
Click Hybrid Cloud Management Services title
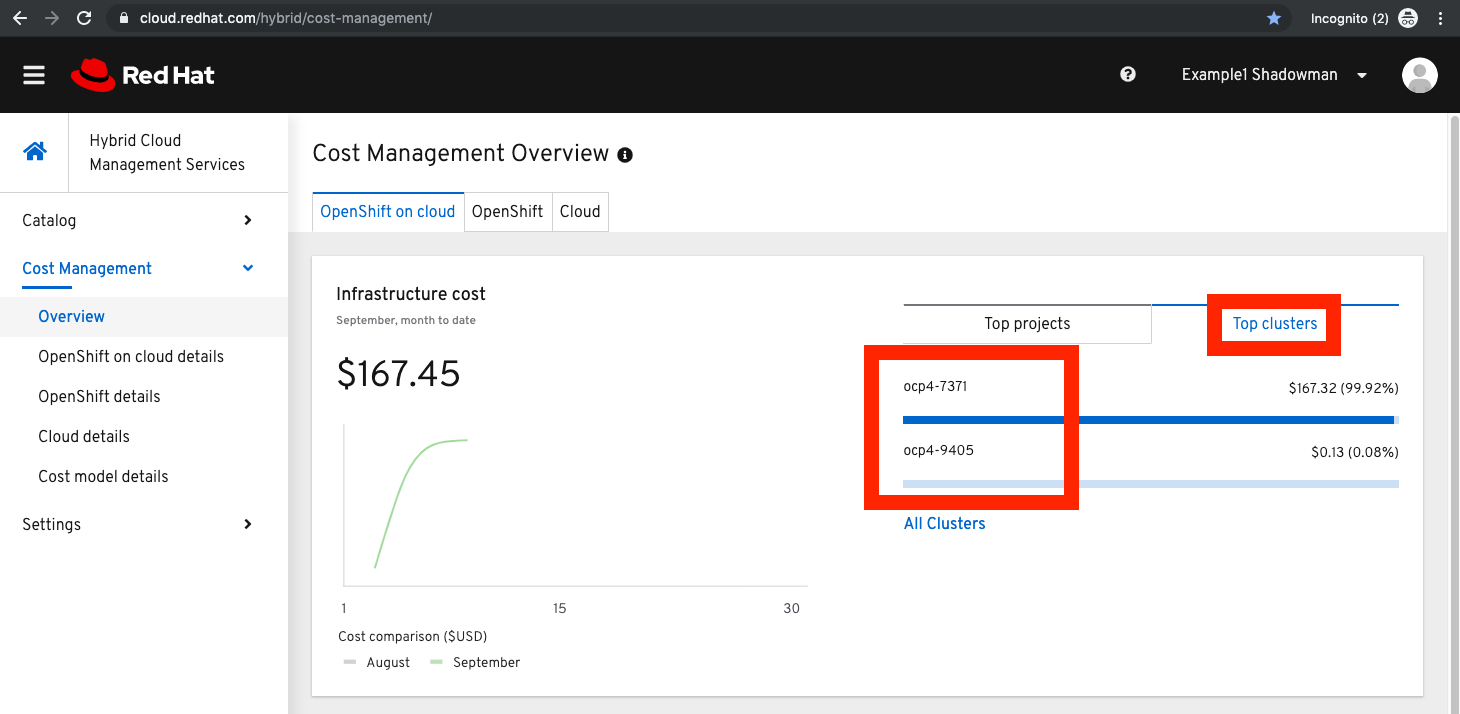pyautogui.click(x=167, y=152)
